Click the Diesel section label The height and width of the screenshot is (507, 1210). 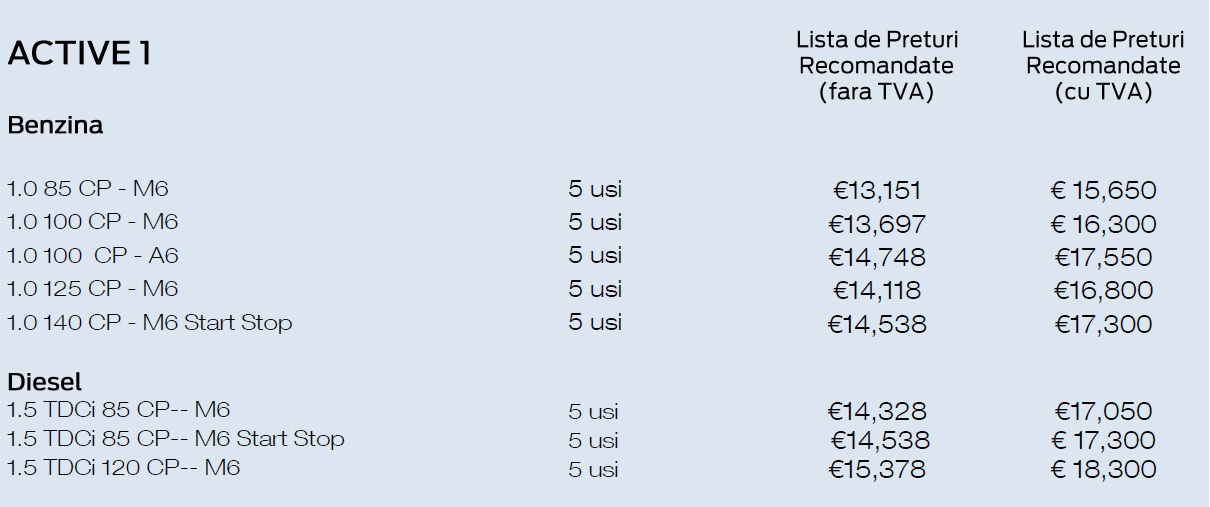pos(45,382)
